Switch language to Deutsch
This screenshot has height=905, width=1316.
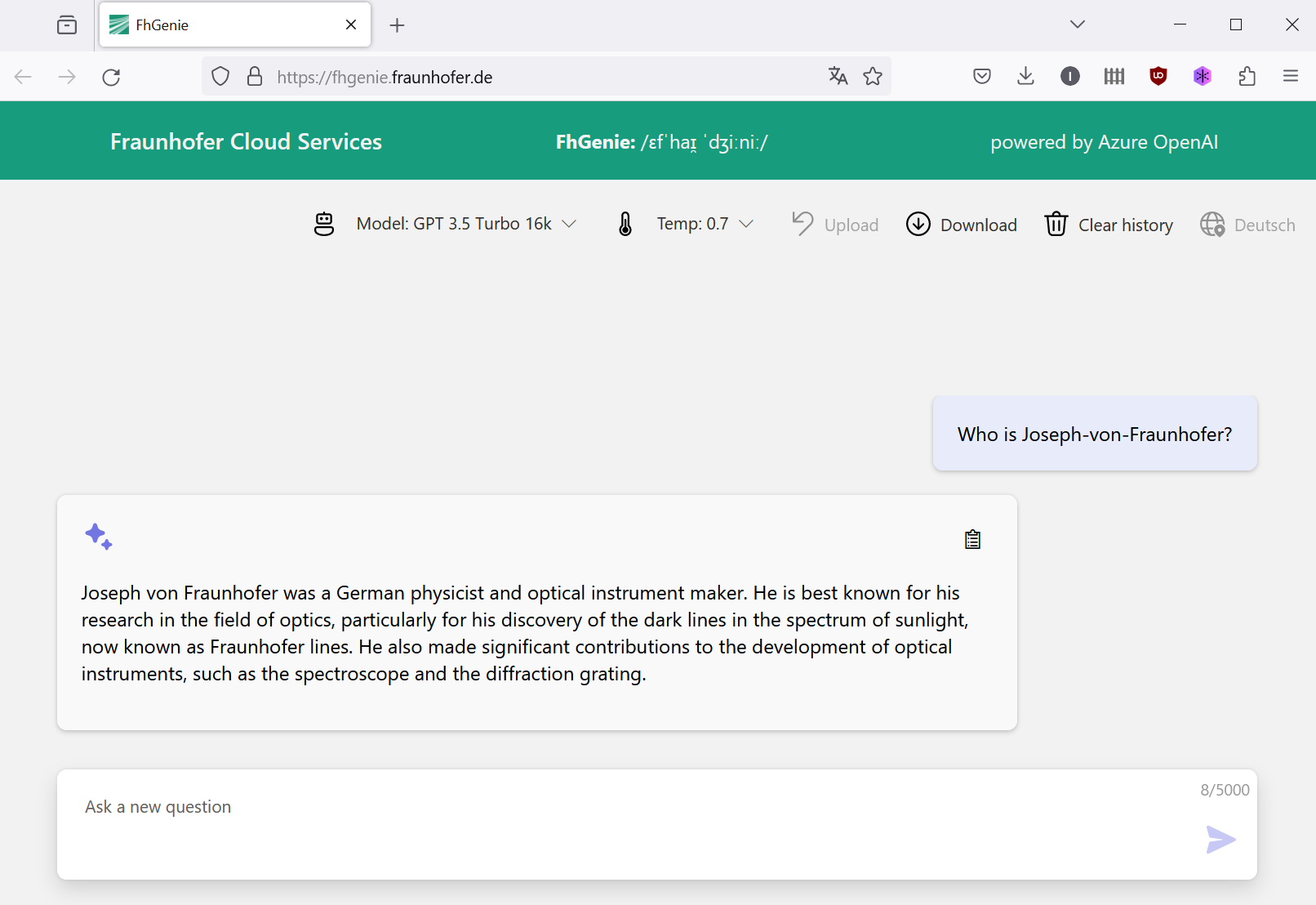[1247, 225]
